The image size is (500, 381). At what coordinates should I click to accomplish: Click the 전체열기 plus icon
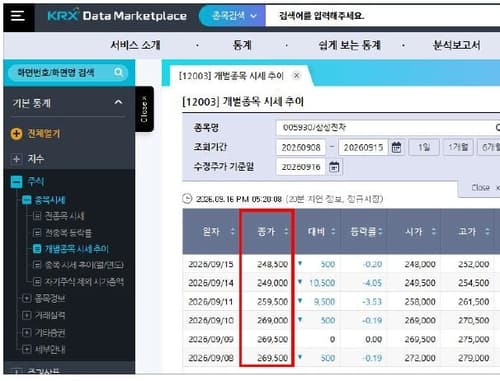[16, 134]
